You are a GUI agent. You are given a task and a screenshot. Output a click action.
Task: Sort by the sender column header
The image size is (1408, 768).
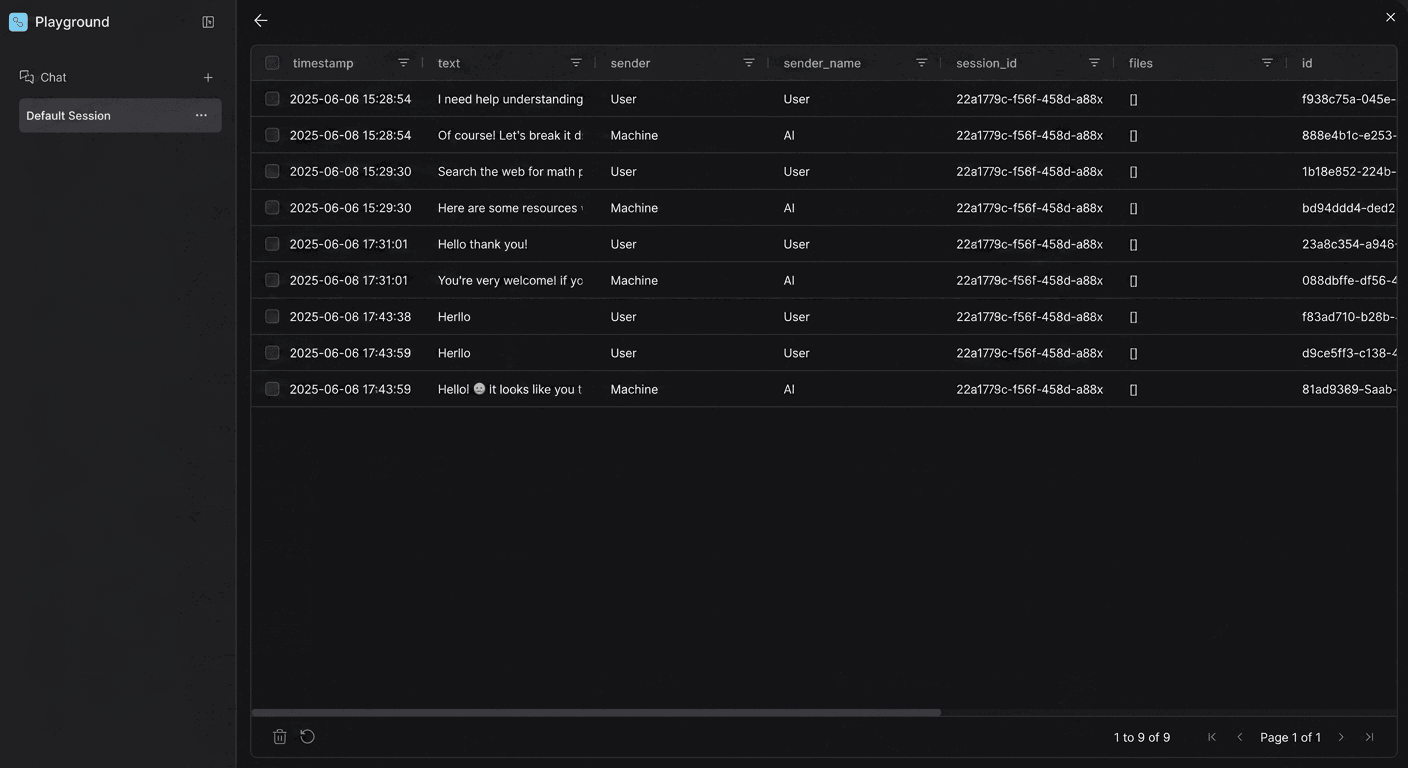630,63
